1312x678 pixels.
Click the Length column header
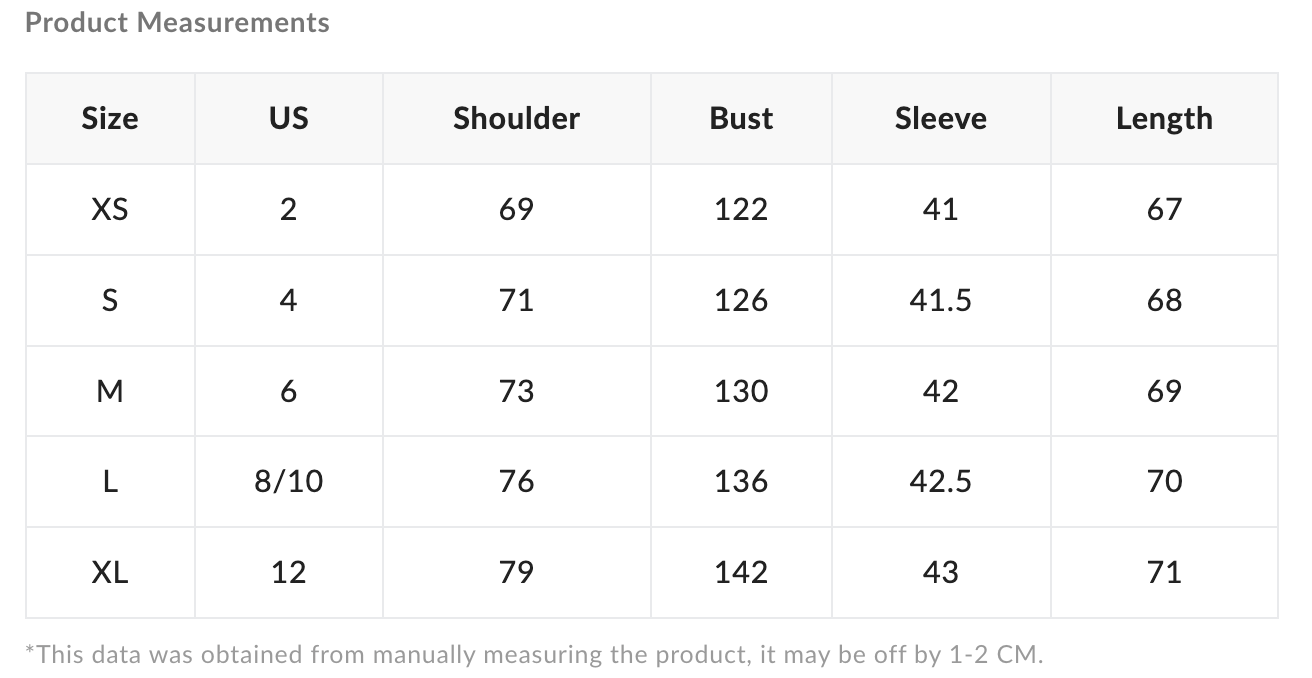tap(1164, 119)
